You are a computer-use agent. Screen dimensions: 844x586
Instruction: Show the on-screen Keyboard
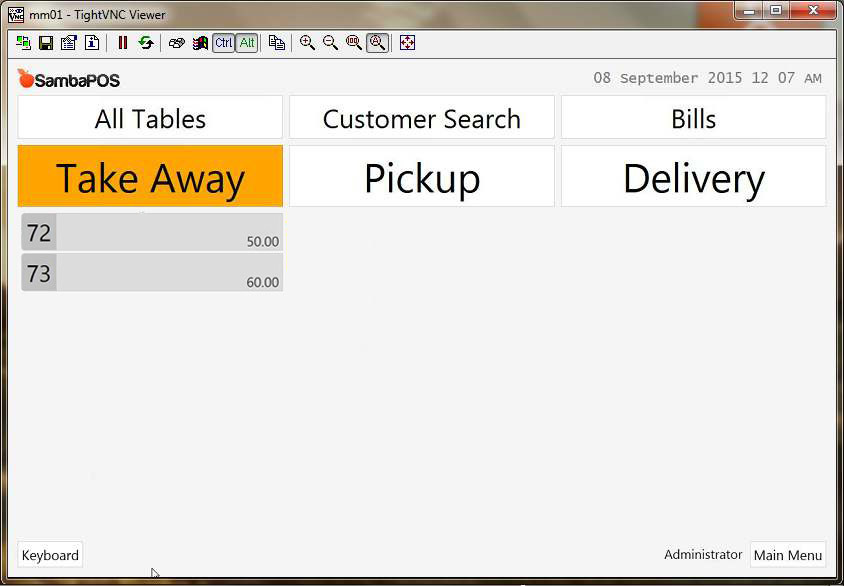50,555
